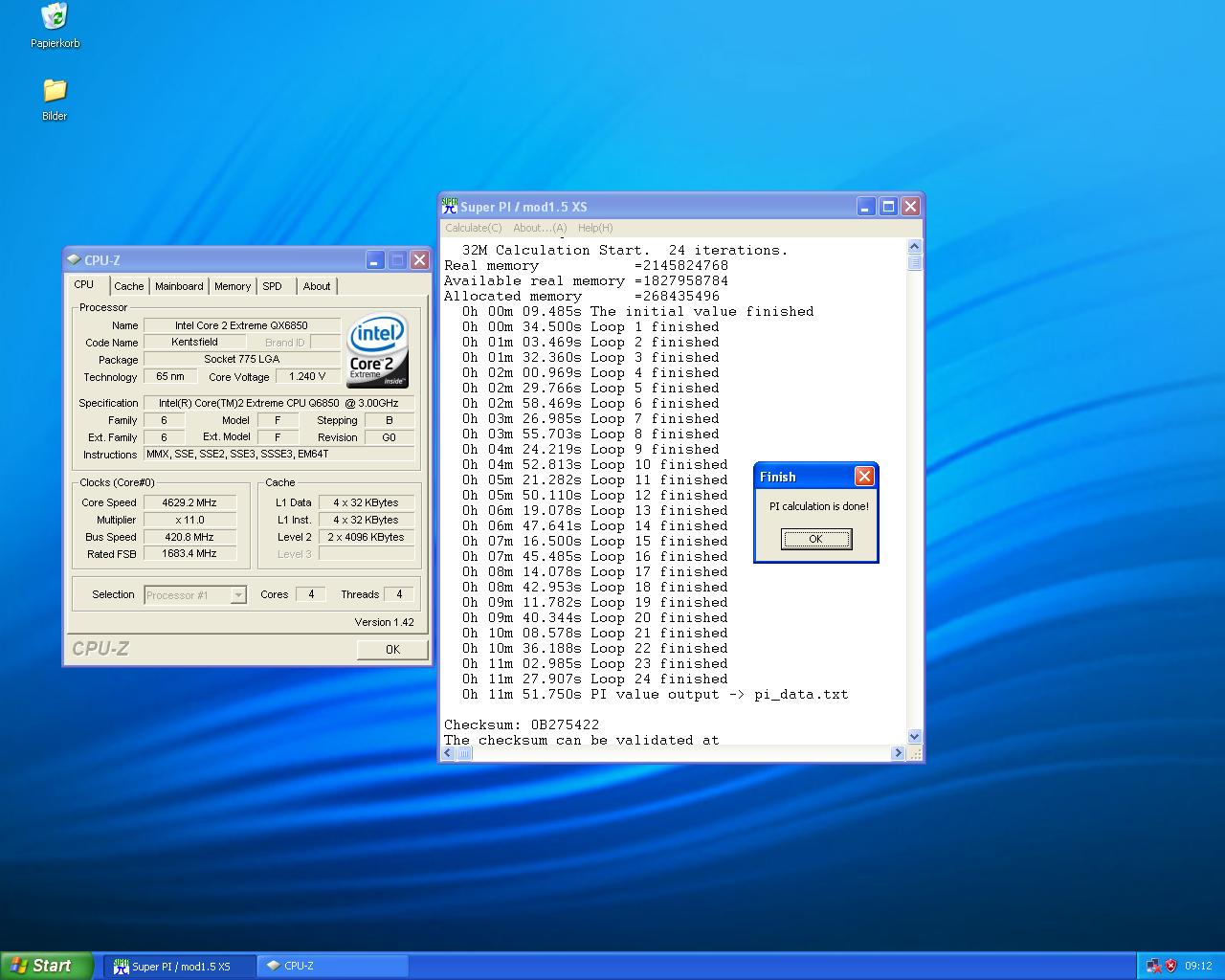The height and width of the screenshot is (980, 1225).
Task: Click OK in the Finish dialog
Action: (815, 539)
